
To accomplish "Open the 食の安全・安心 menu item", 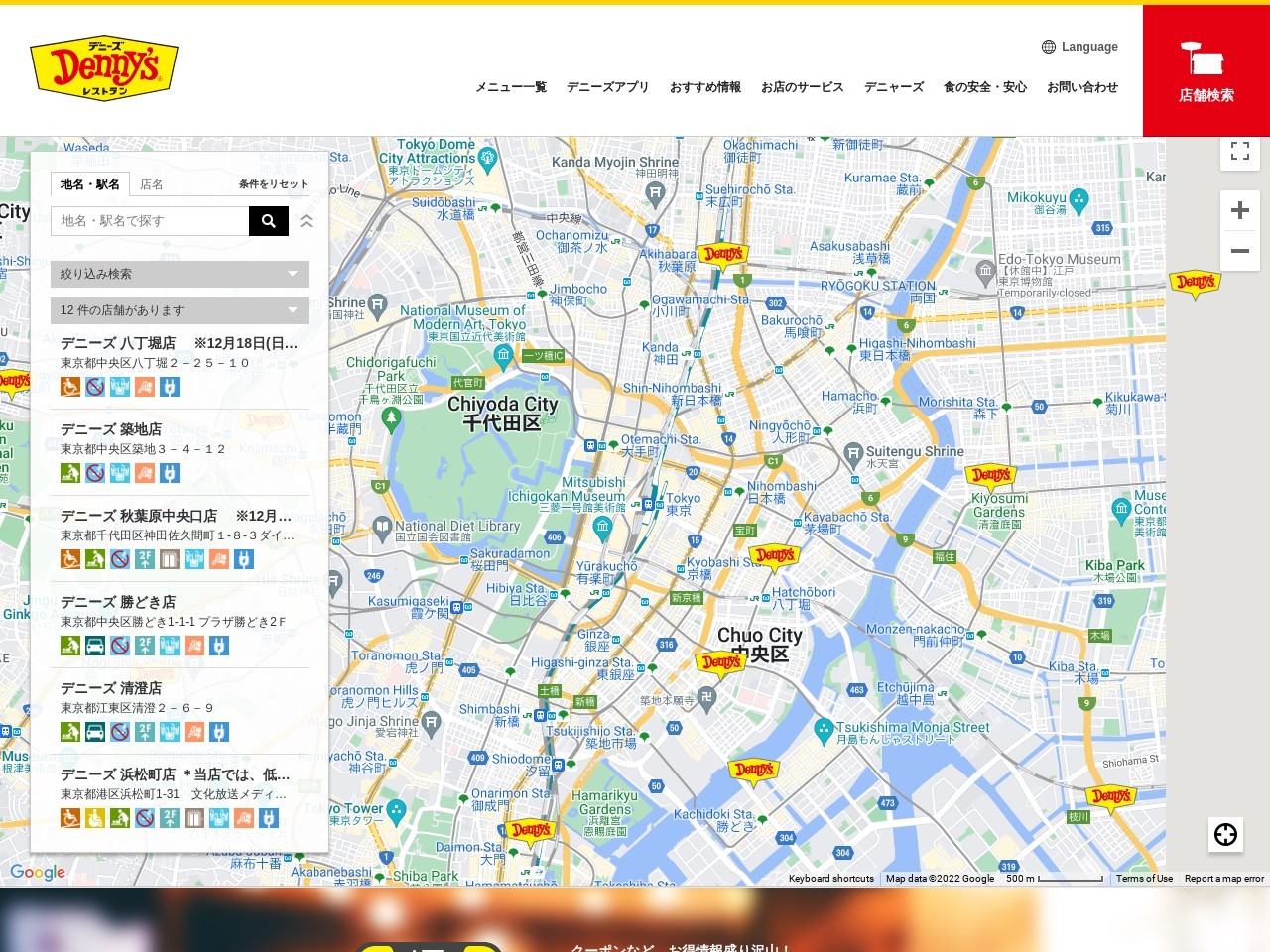I will click(985, 87).
